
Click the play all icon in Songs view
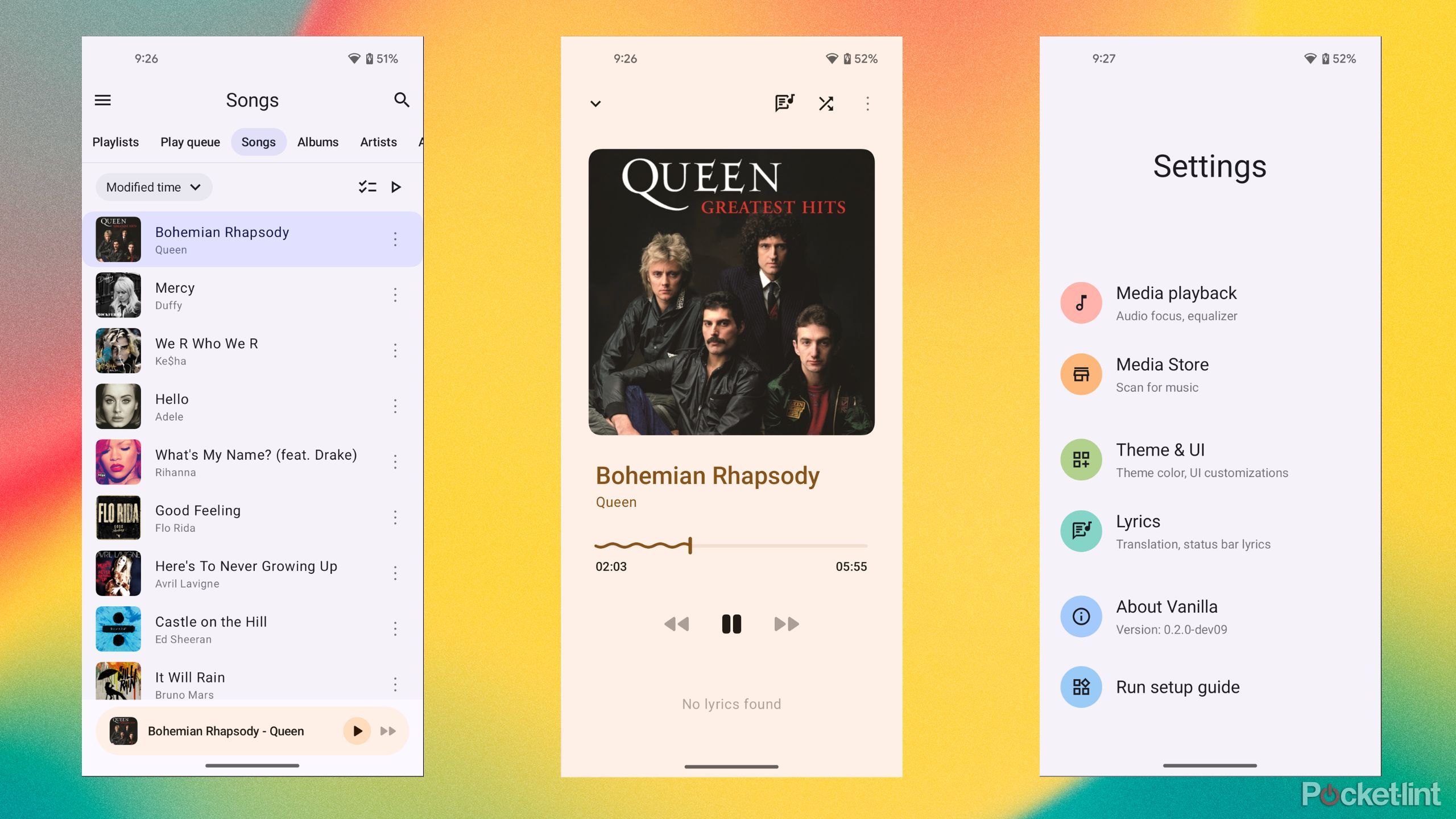click(x=396, y=187)
